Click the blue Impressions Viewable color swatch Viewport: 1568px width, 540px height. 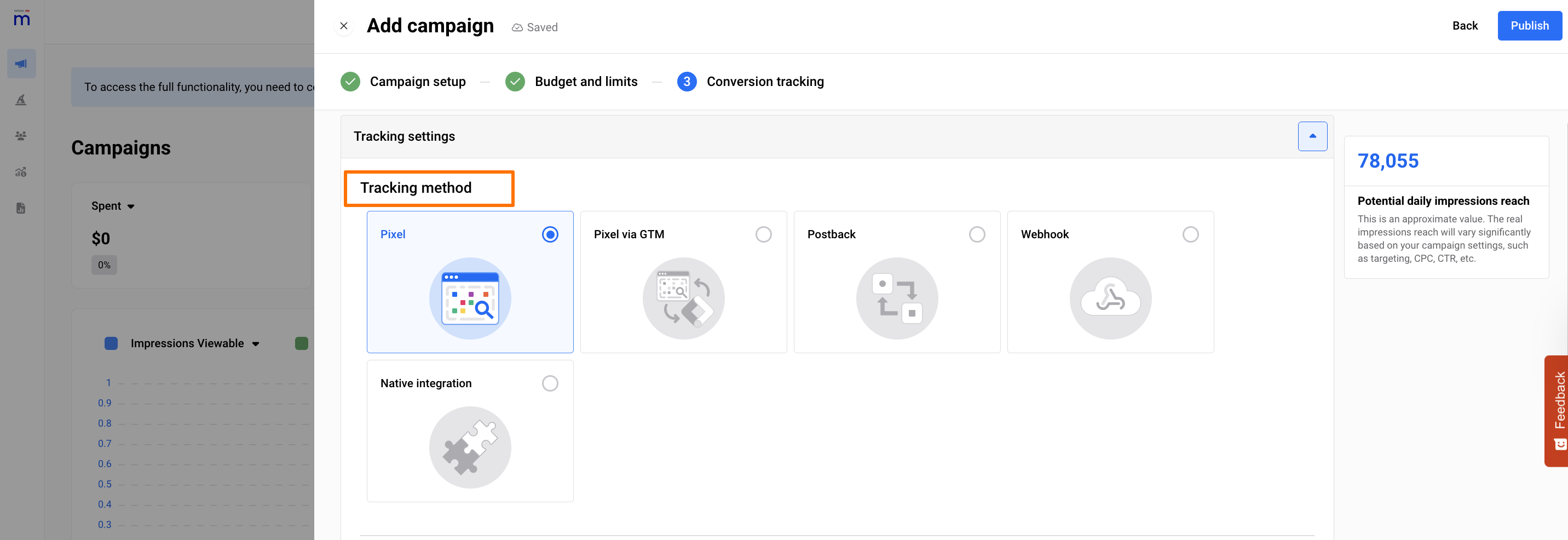coord(111,343)
